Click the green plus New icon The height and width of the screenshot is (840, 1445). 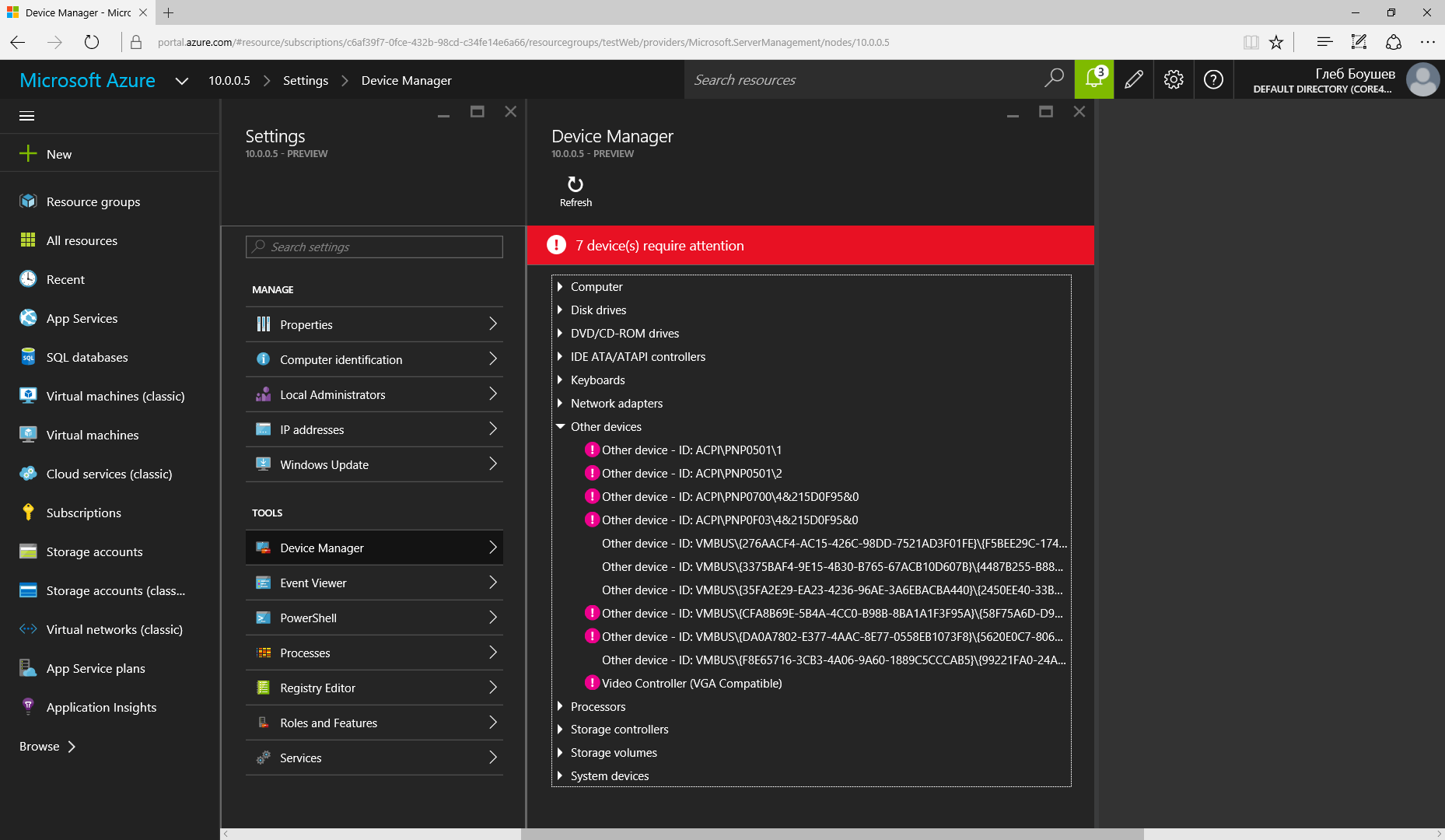[28, 154]
